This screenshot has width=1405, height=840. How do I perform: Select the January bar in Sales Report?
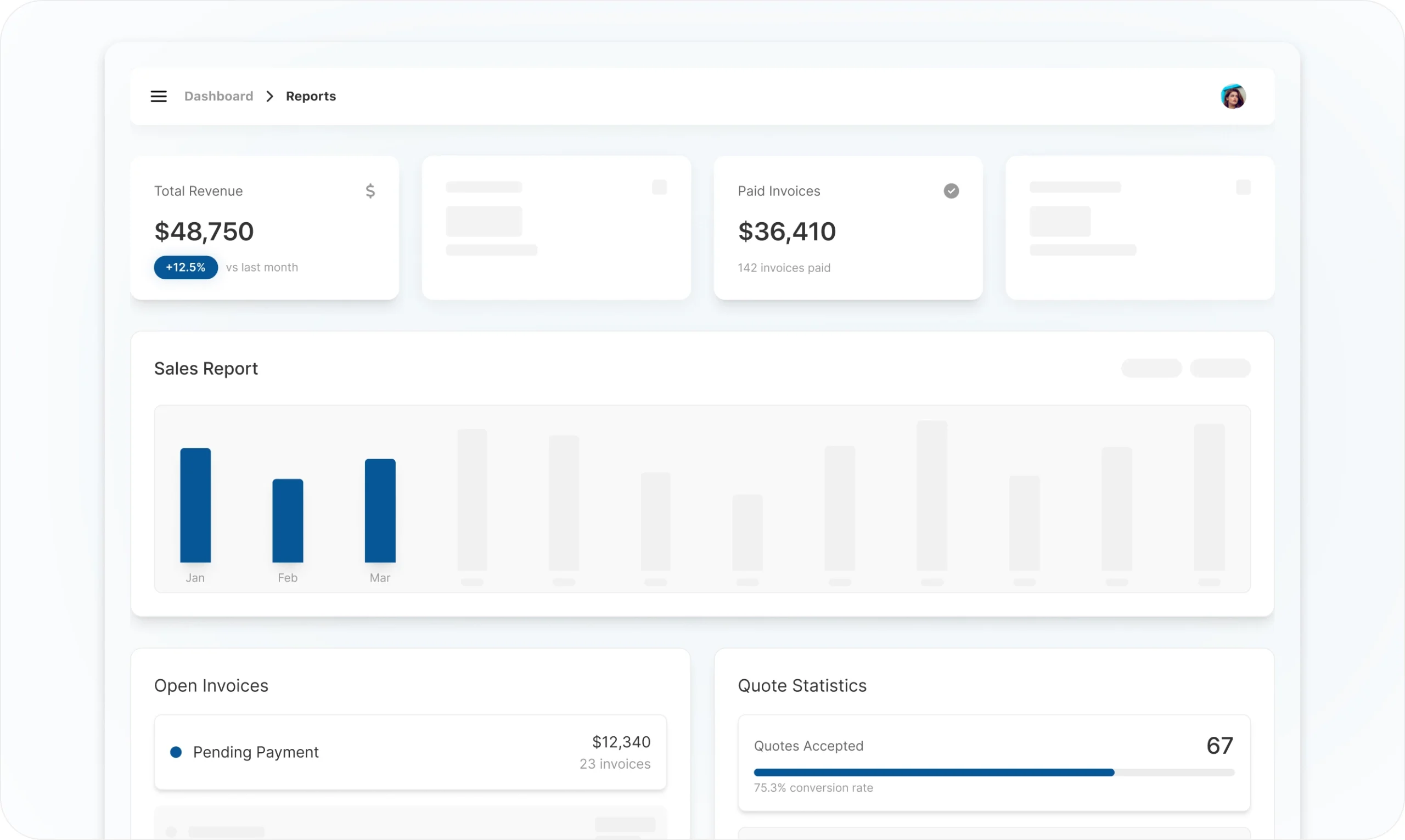195,505
